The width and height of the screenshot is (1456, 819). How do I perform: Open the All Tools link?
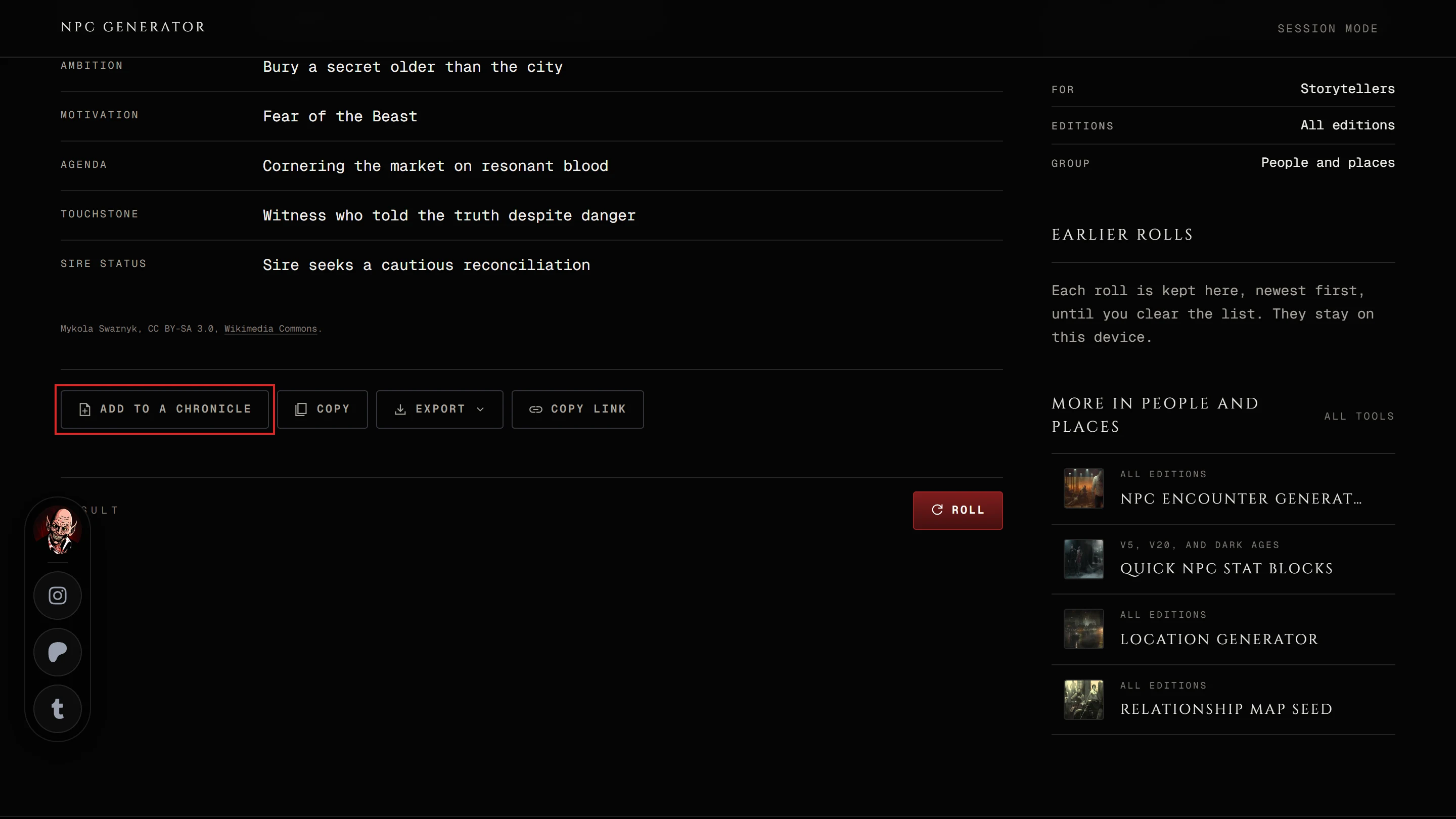coord(1359,416)
